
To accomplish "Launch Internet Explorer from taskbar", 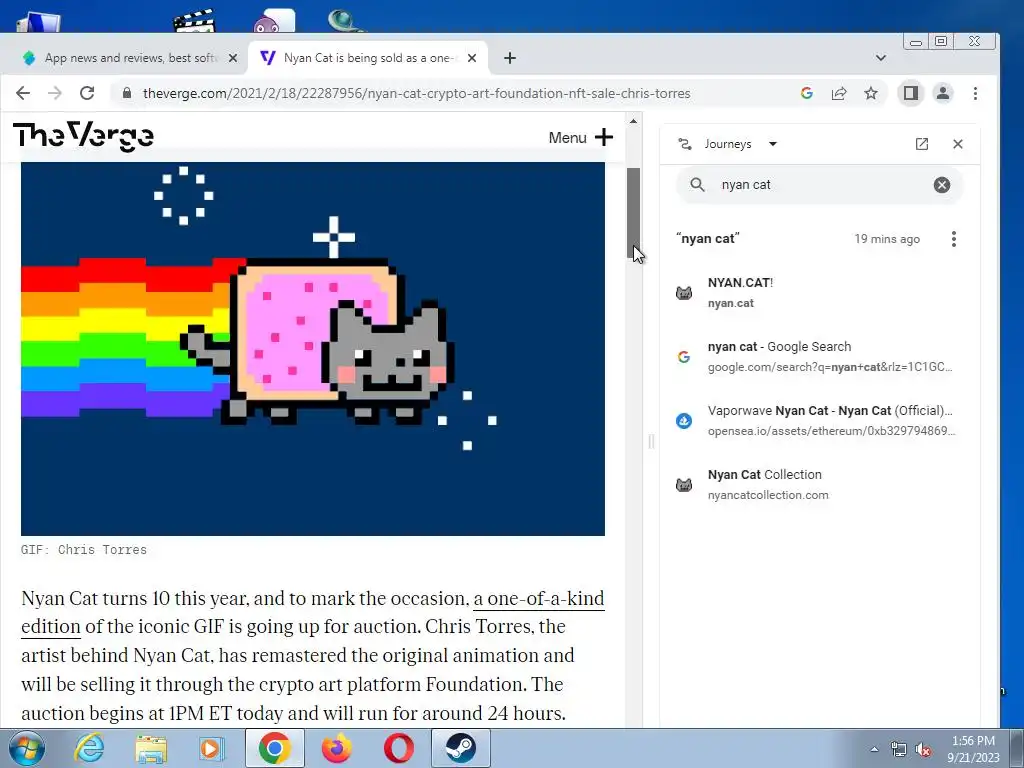I will 89,748.
